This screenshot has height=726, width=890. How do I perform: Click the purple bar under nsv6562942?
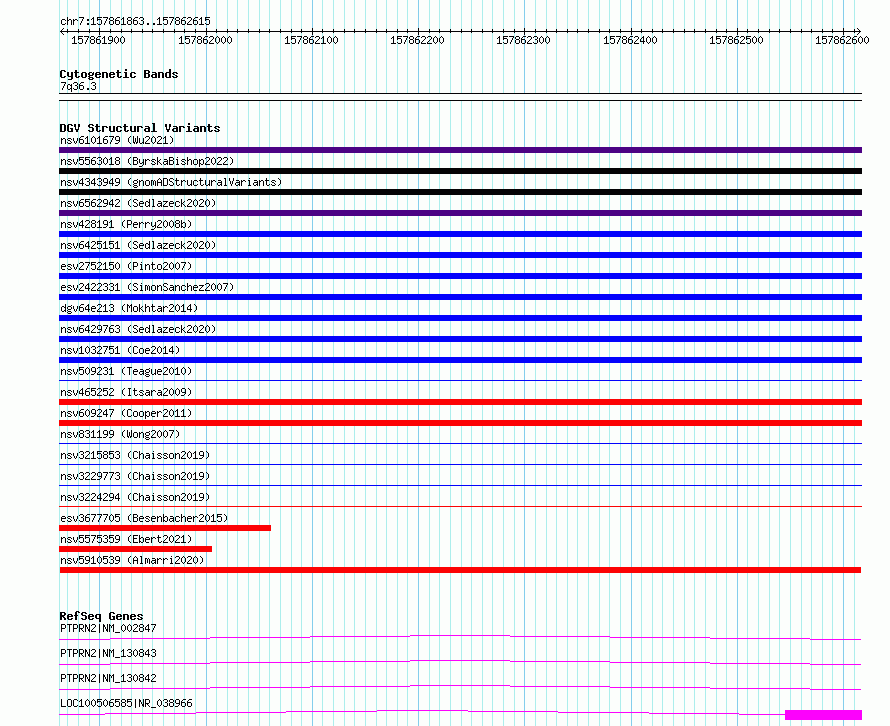pos(460,213)
